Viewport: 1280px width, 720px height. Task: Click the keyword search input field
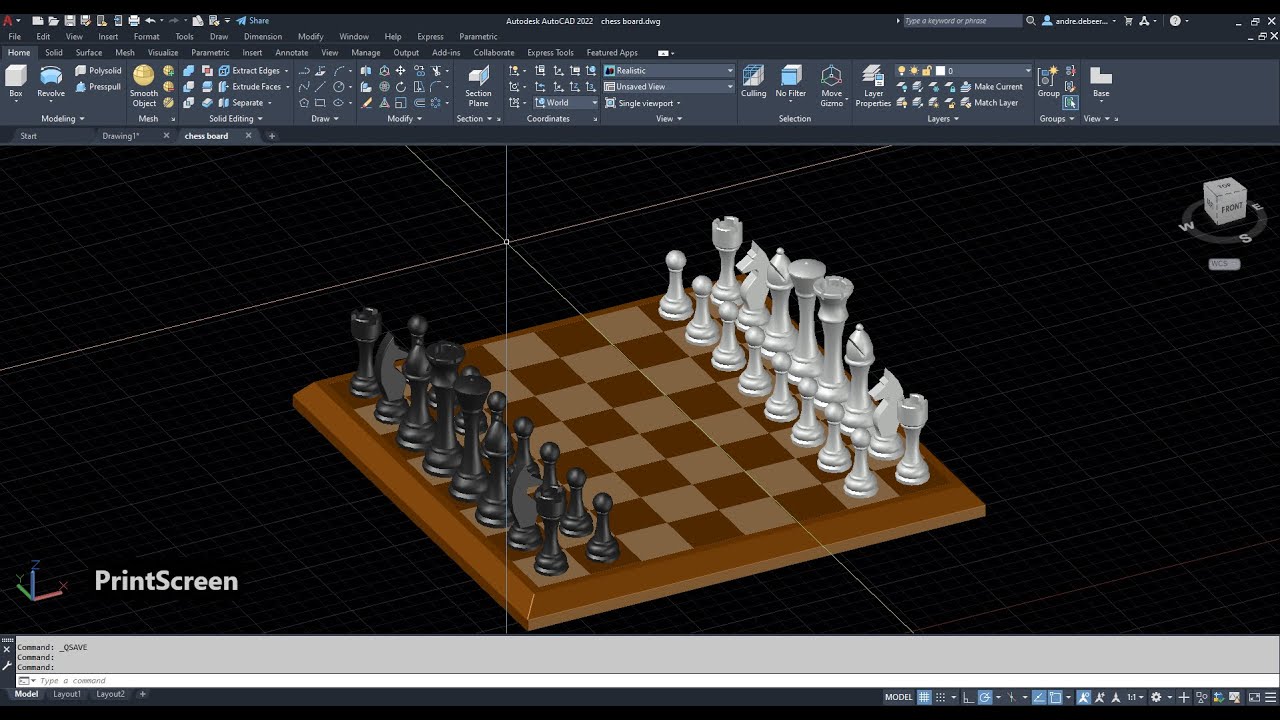[x=962, y=20]
